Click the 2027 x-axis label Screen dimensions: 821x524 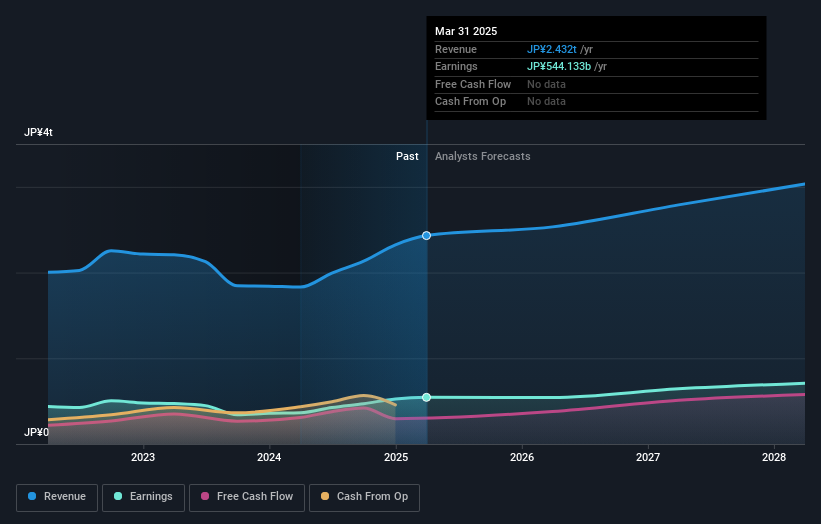point(648,457)
